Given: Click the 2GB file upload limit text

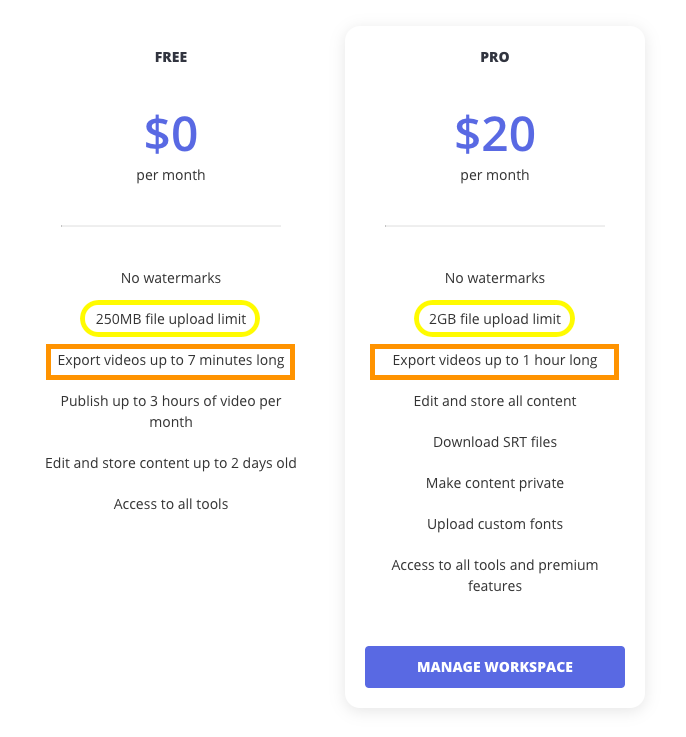Looking at the screenshot, I should [494, 319].
